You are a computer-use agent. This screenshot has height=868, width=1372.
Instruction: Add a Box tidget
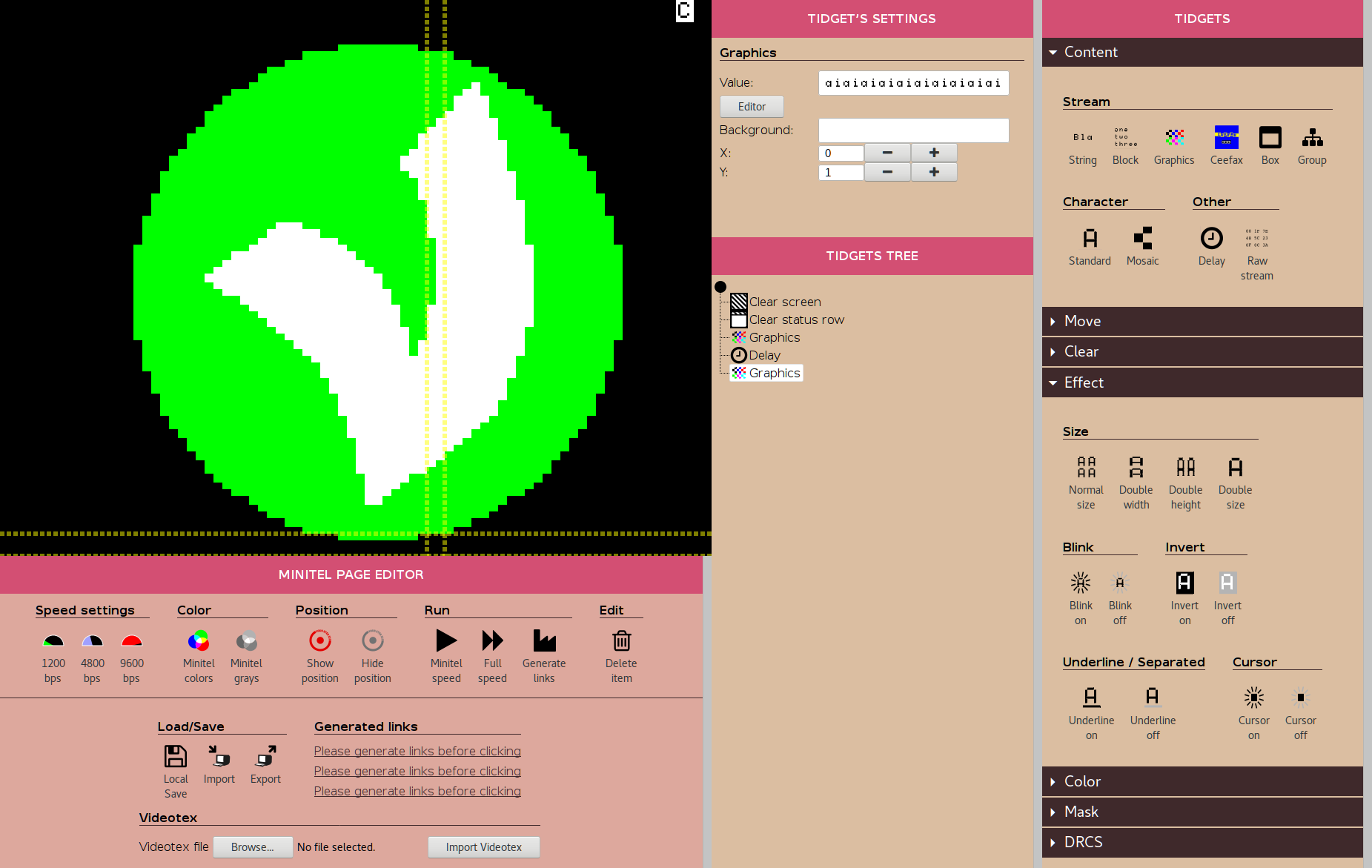coord(1270,145)
